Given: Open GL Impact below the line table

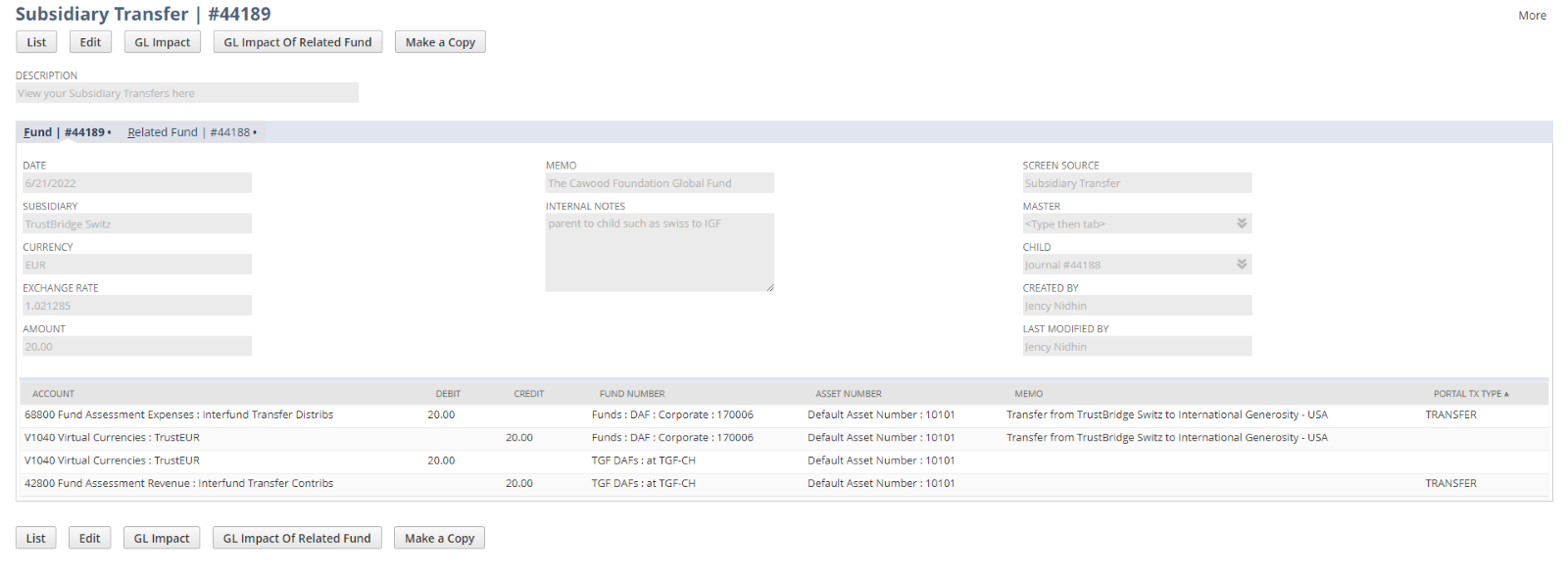Looking at the screenshot, I should (162, 538).
